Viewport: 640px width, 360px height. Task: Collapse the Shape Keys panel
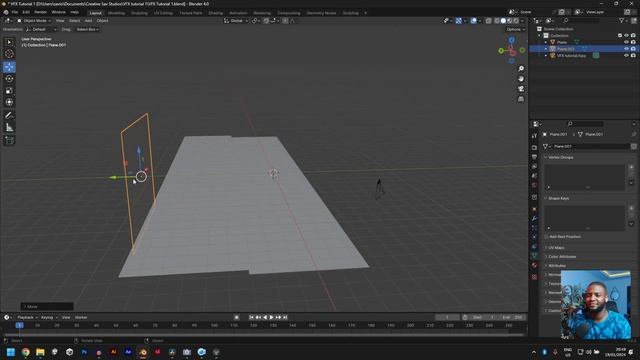(559, 198)
